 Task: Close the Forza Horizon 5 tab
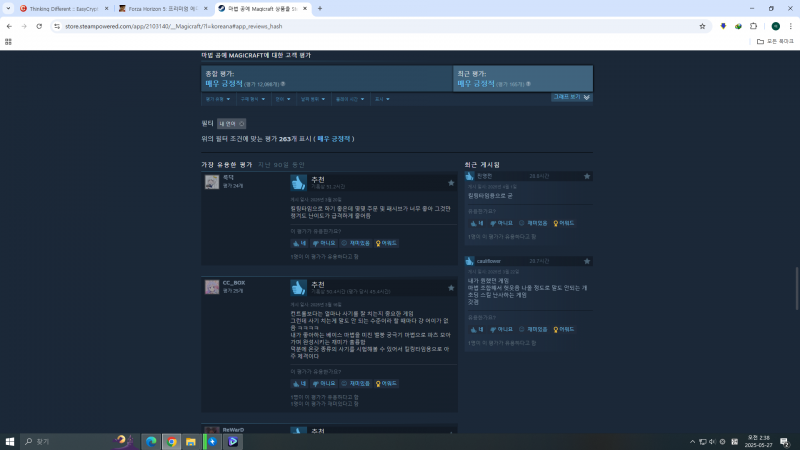[x=206, y=9]
